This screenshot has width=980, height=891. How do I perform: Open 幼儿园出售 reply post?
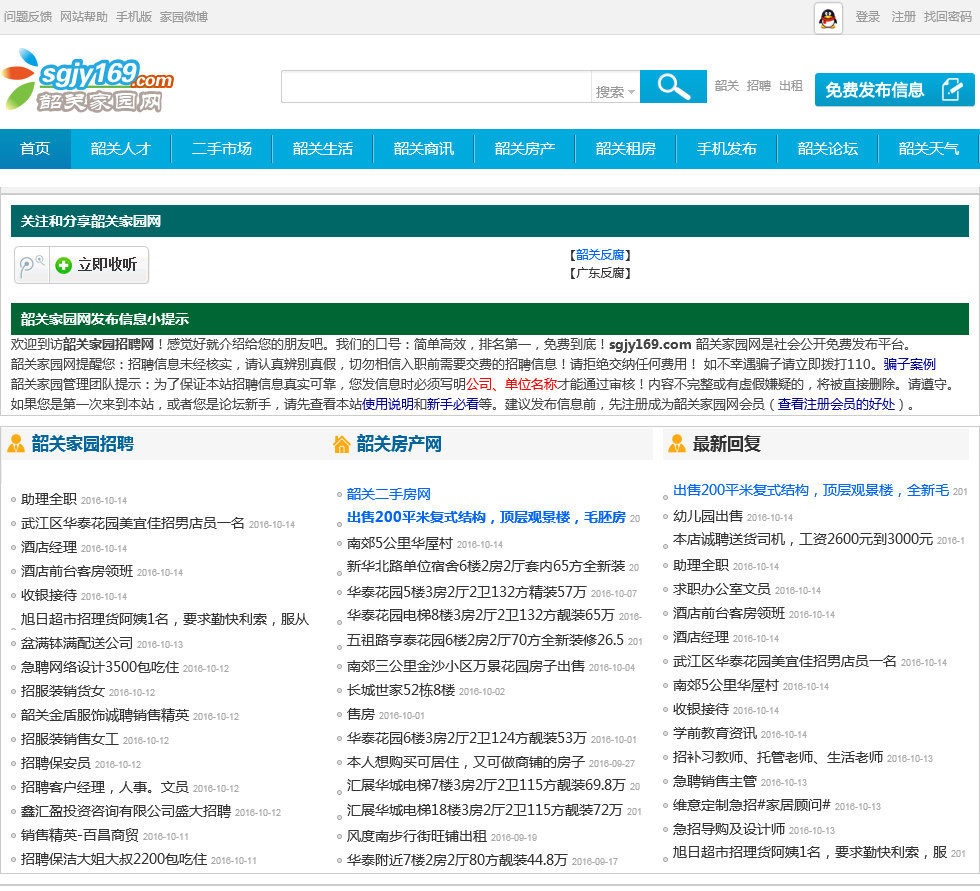click(708, 516)
